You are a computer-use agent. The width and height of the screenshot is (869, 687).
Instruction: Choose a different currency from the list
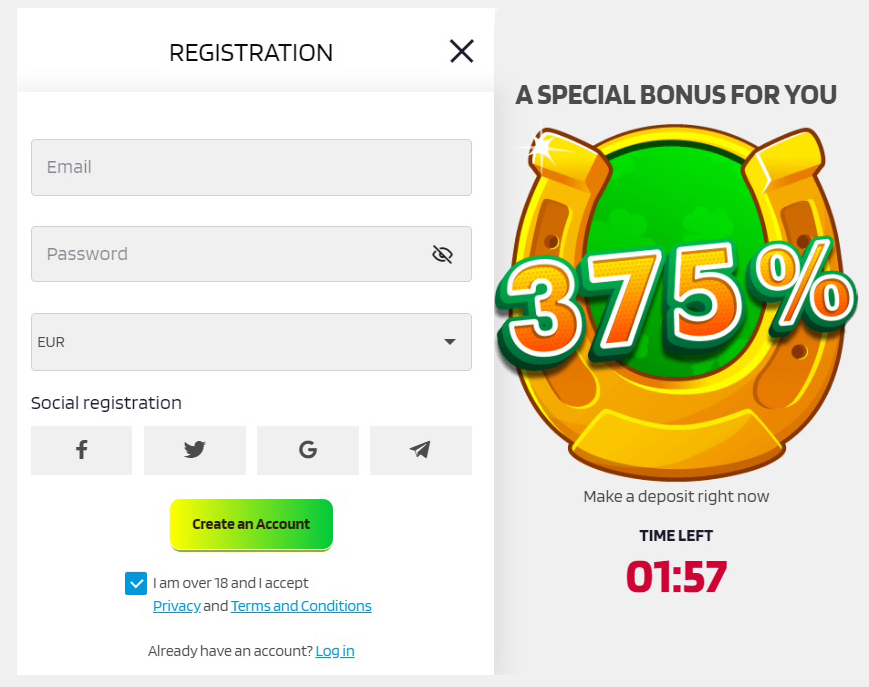point(251,341)
